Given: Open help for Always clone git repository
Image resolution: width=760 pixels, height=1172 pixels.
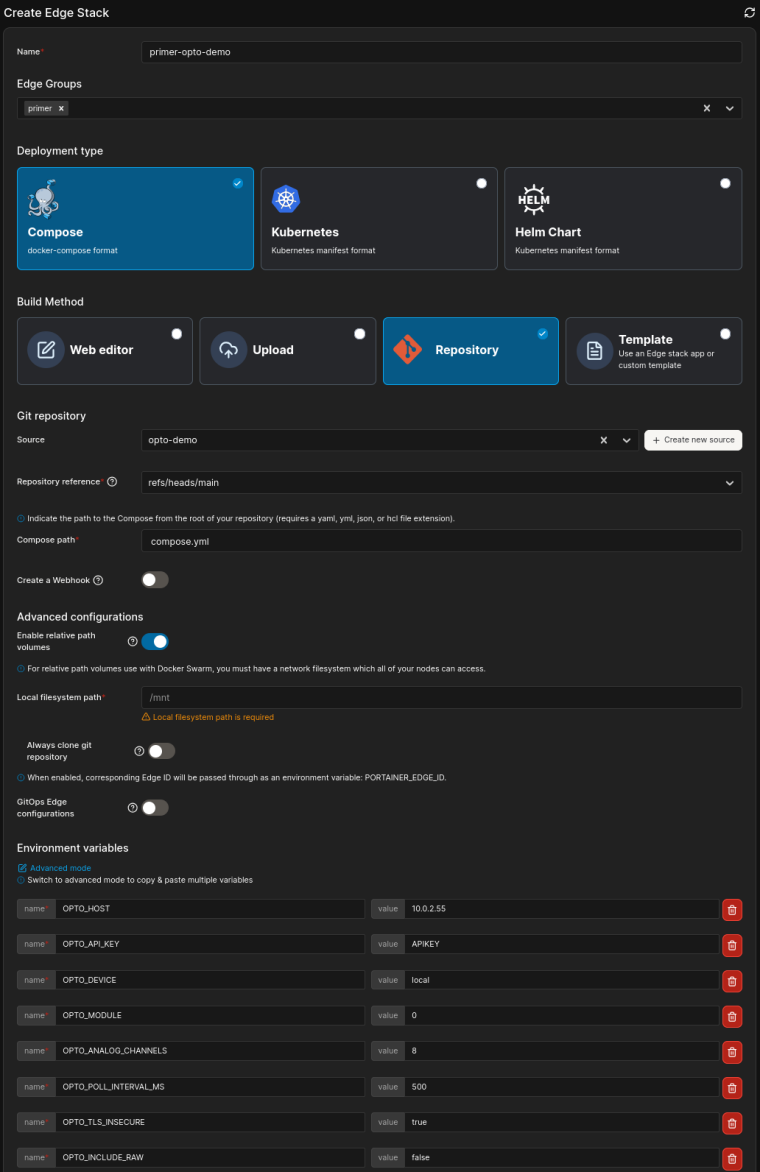Looking at the screenshot, I should click(x=139, y=751).
